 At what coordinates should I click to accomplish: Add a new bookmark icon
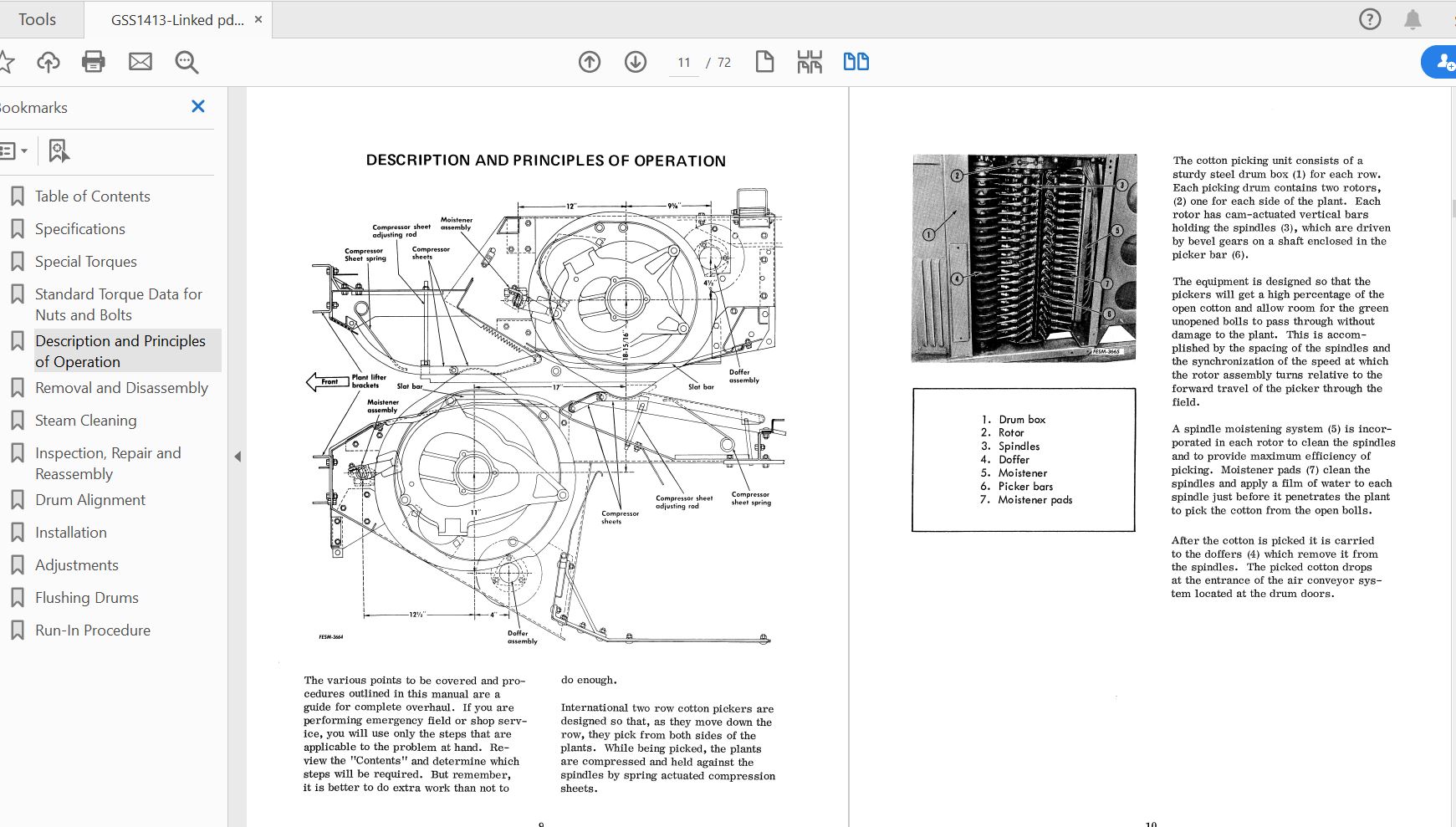click(59, 151)
